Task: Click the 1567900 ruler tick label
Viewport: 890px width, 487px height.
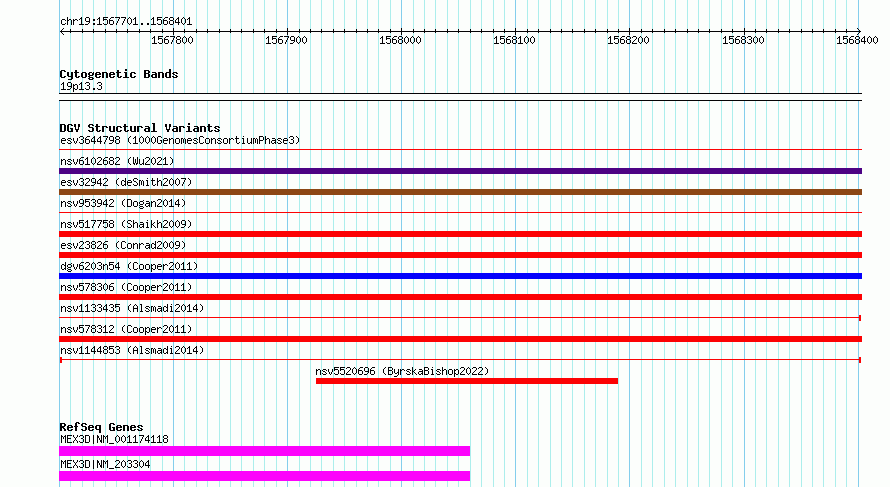Action: tap(286, 40)
